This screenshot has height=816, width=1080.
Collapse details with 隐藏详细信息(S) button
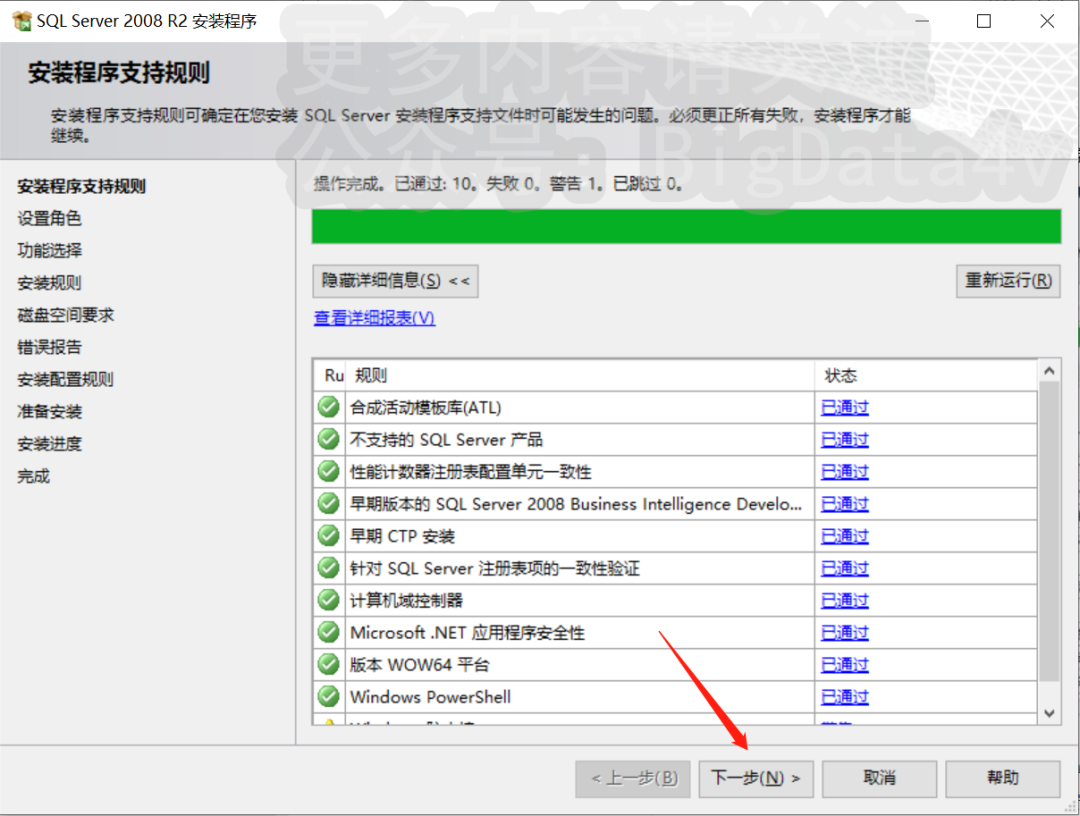395,281
